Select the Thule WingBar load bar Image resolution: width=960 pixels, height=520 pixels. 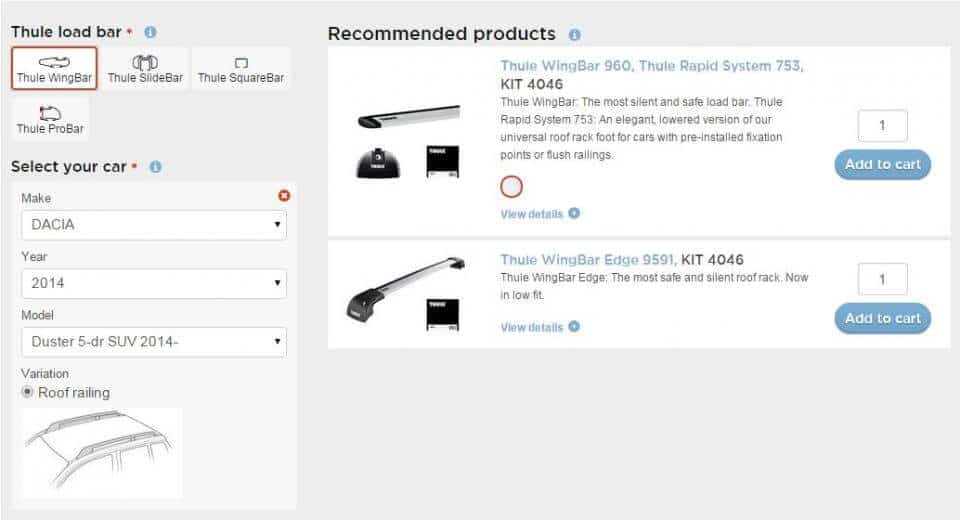coord(54,69)
